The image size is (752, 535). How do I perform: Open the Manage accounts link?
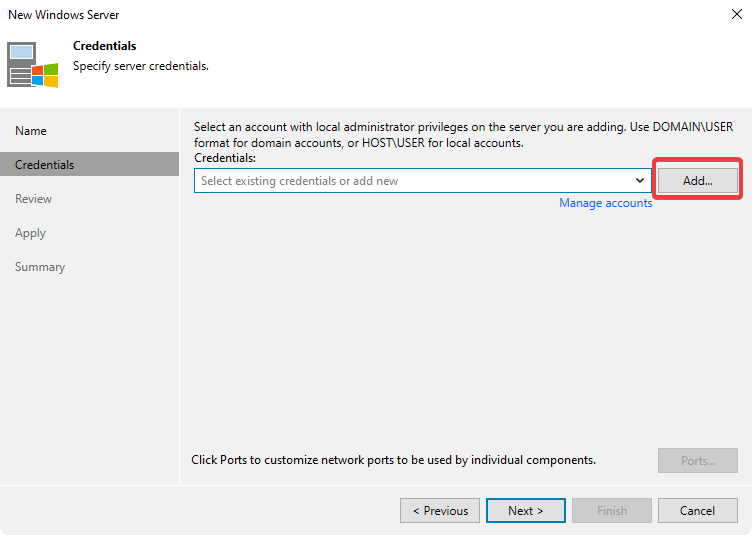pos(605,203)
